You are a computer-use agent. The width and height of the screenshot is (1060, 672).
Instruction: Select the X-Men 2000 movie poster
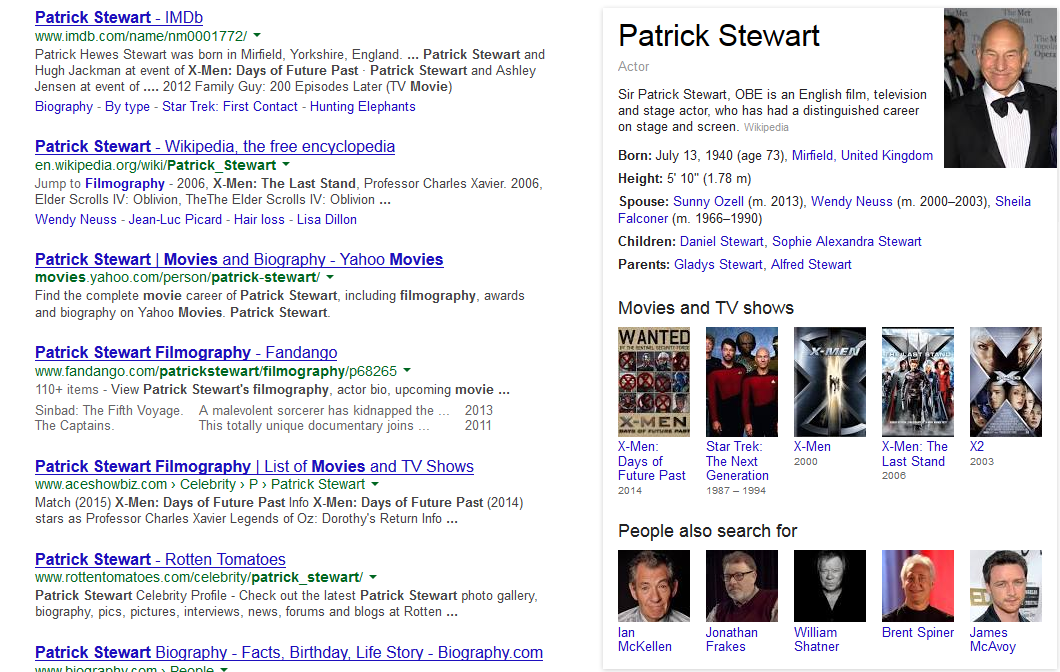click(x=829, y=382)
